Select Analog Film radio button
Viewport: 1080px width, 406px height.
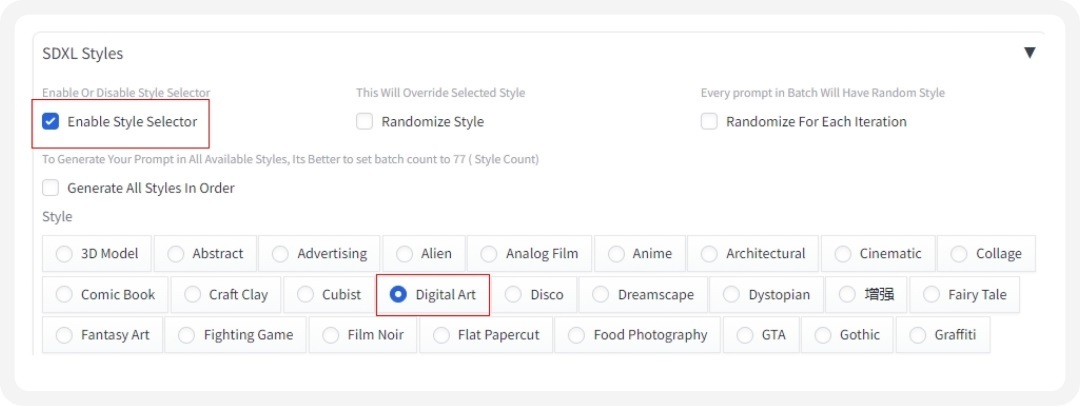[x=489, y=254]
